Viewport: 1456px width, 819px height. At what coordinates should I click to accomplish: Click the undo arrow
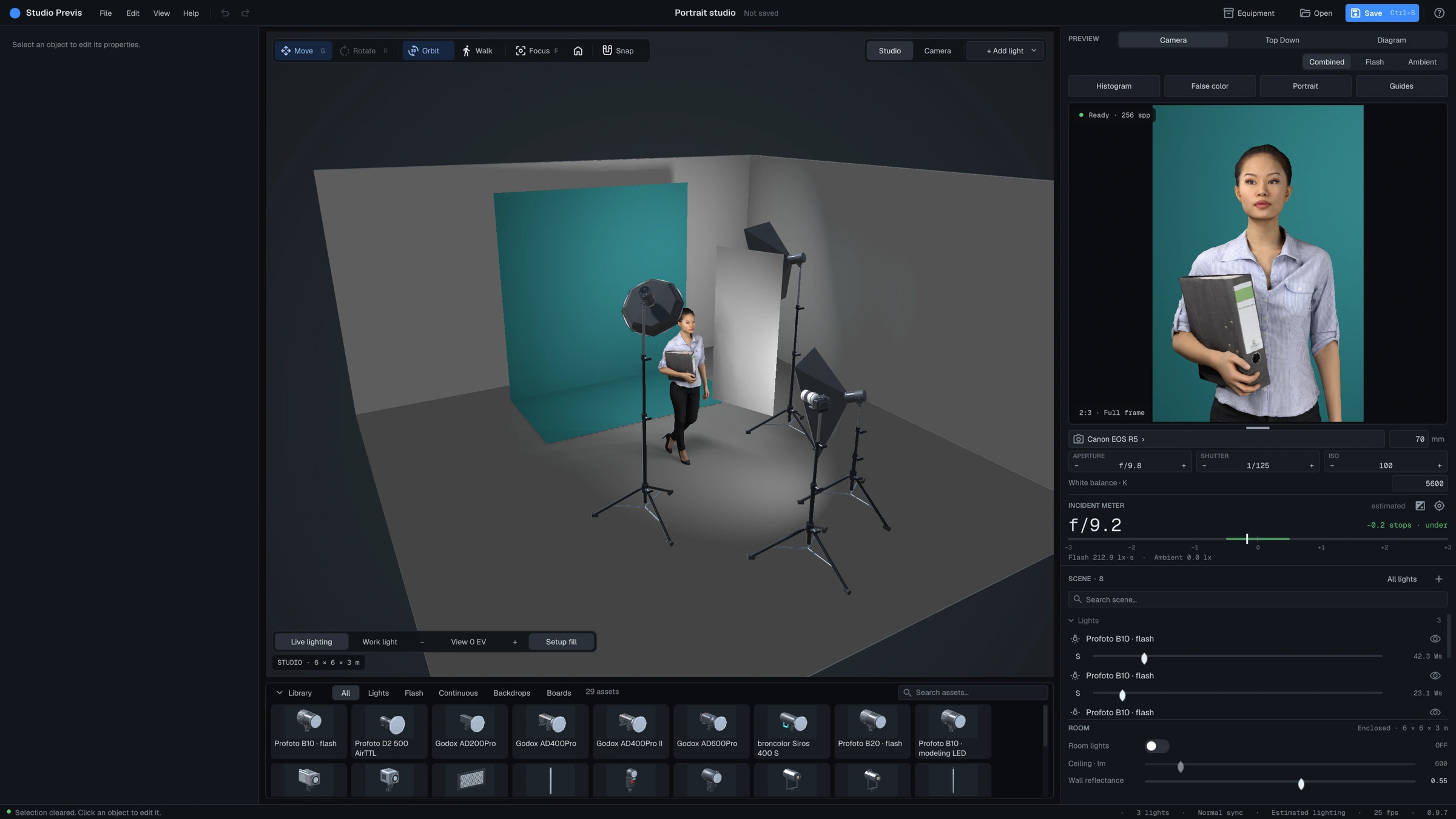click(x=225, y=13)
